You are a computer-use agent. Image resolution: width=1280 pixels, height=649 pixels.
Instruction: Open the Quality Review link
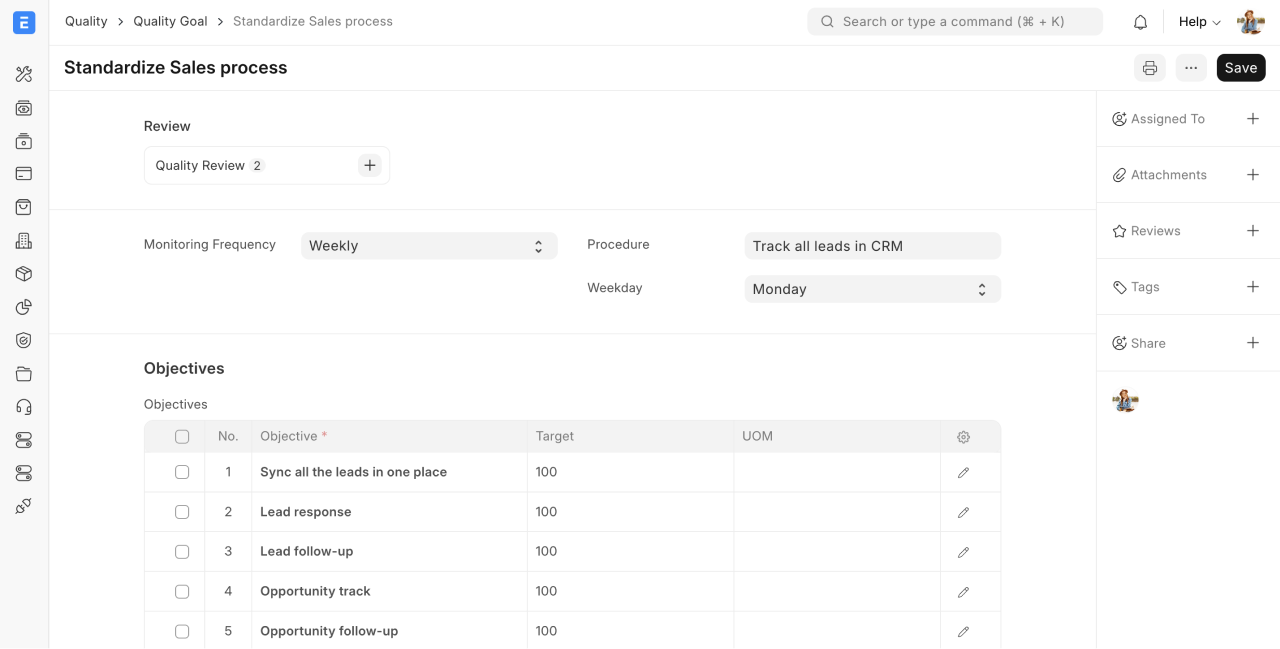point(200,166)
